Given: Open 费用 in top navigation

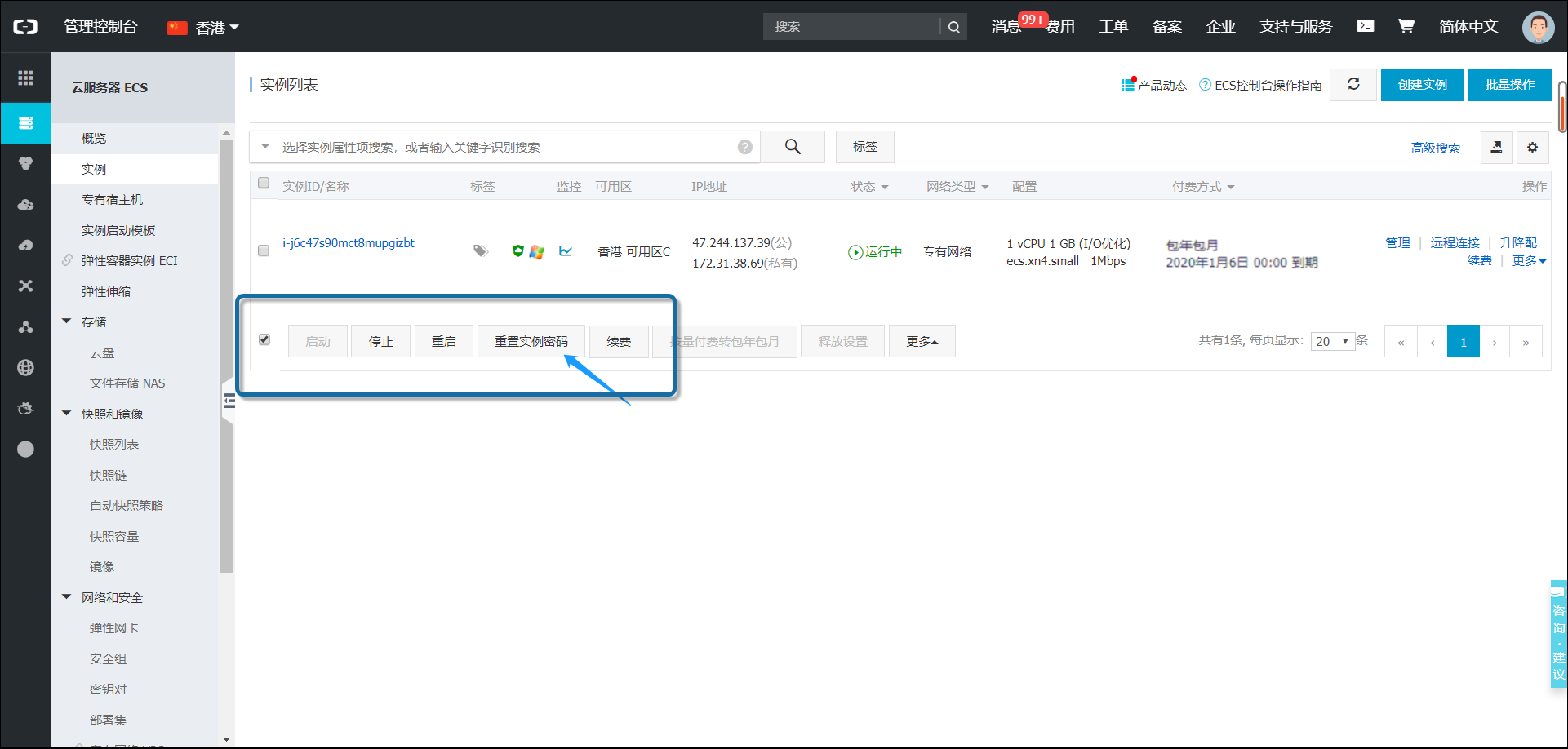Looking at the screenshot, I should (x=1060, y=27).
